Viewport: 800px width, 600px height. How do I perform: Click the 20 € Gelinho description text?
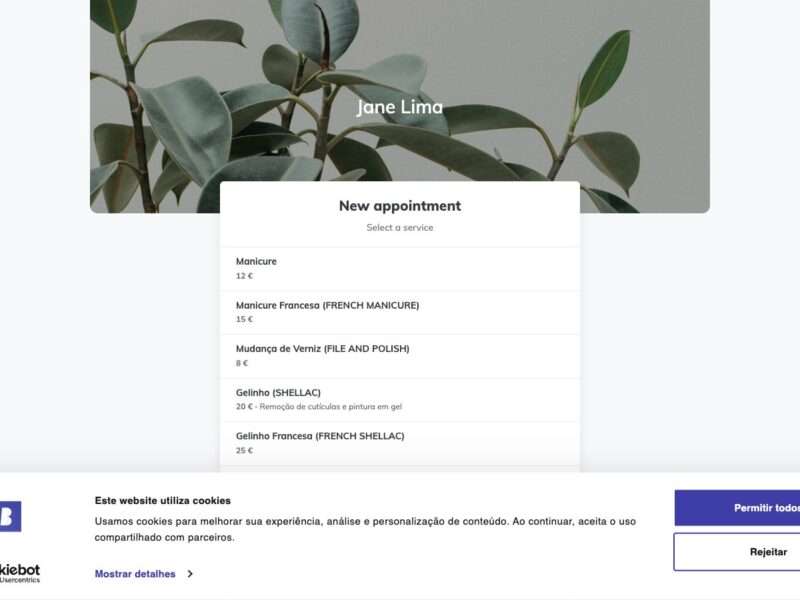(x=319, y=407)
